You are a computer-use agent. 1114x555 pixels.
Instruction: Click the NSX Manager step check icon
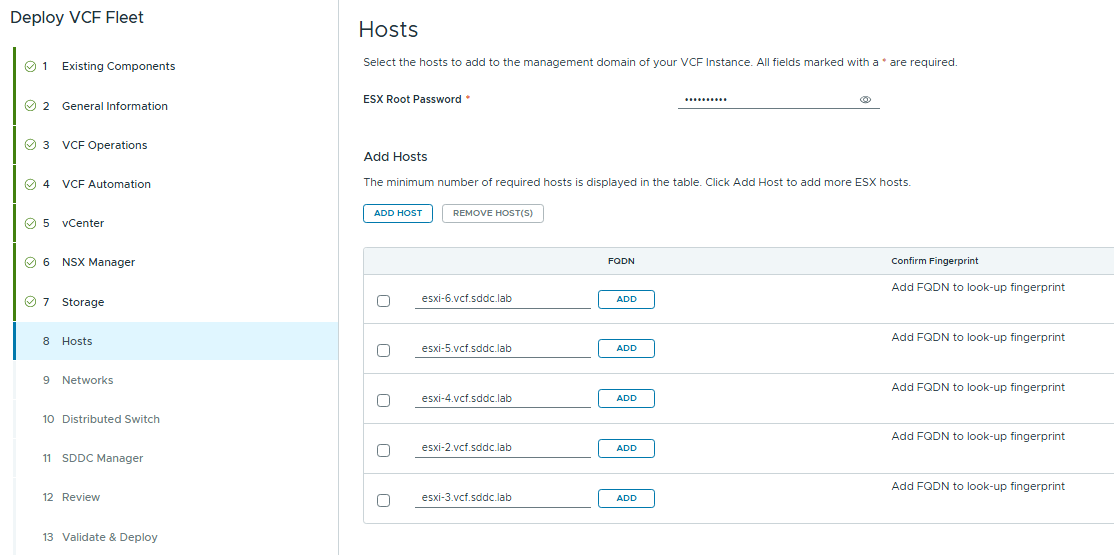30,262
